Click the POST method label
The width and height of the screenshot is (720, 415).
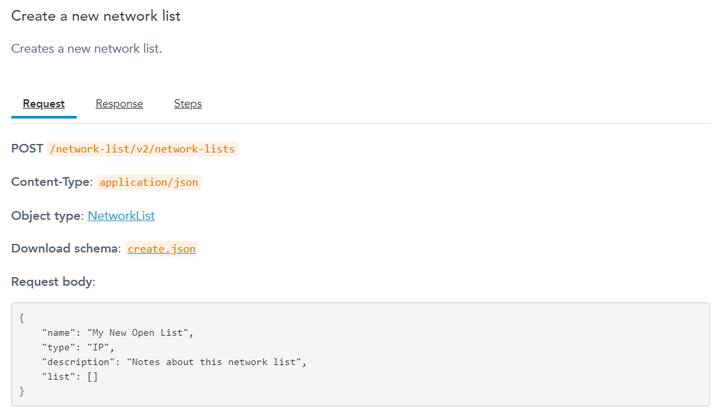tap(27, 149)
